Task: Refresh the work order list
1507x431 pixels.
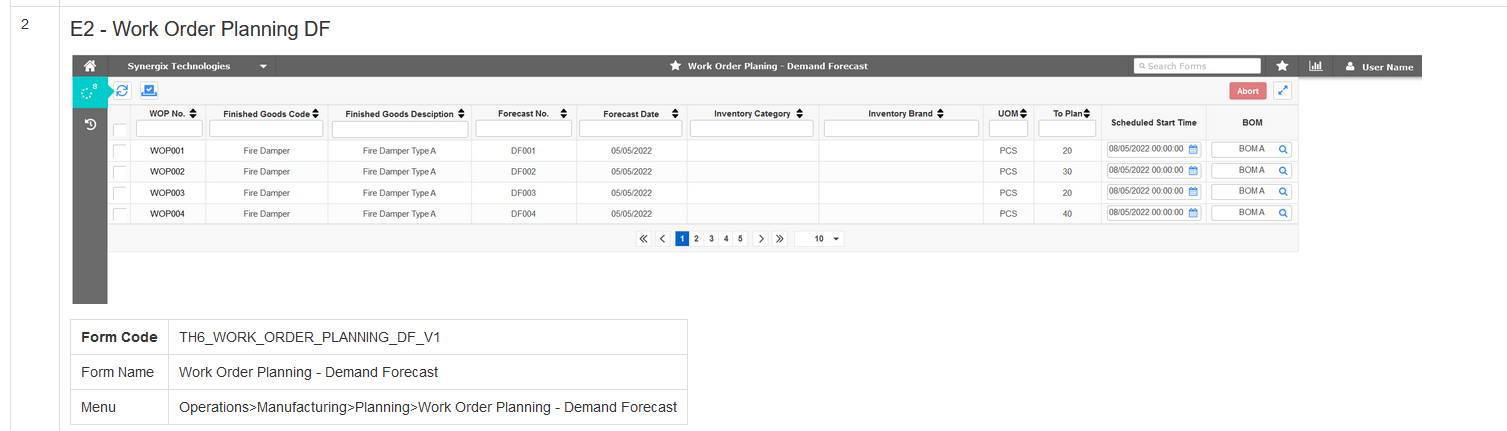Action: (x=122, y=90)
